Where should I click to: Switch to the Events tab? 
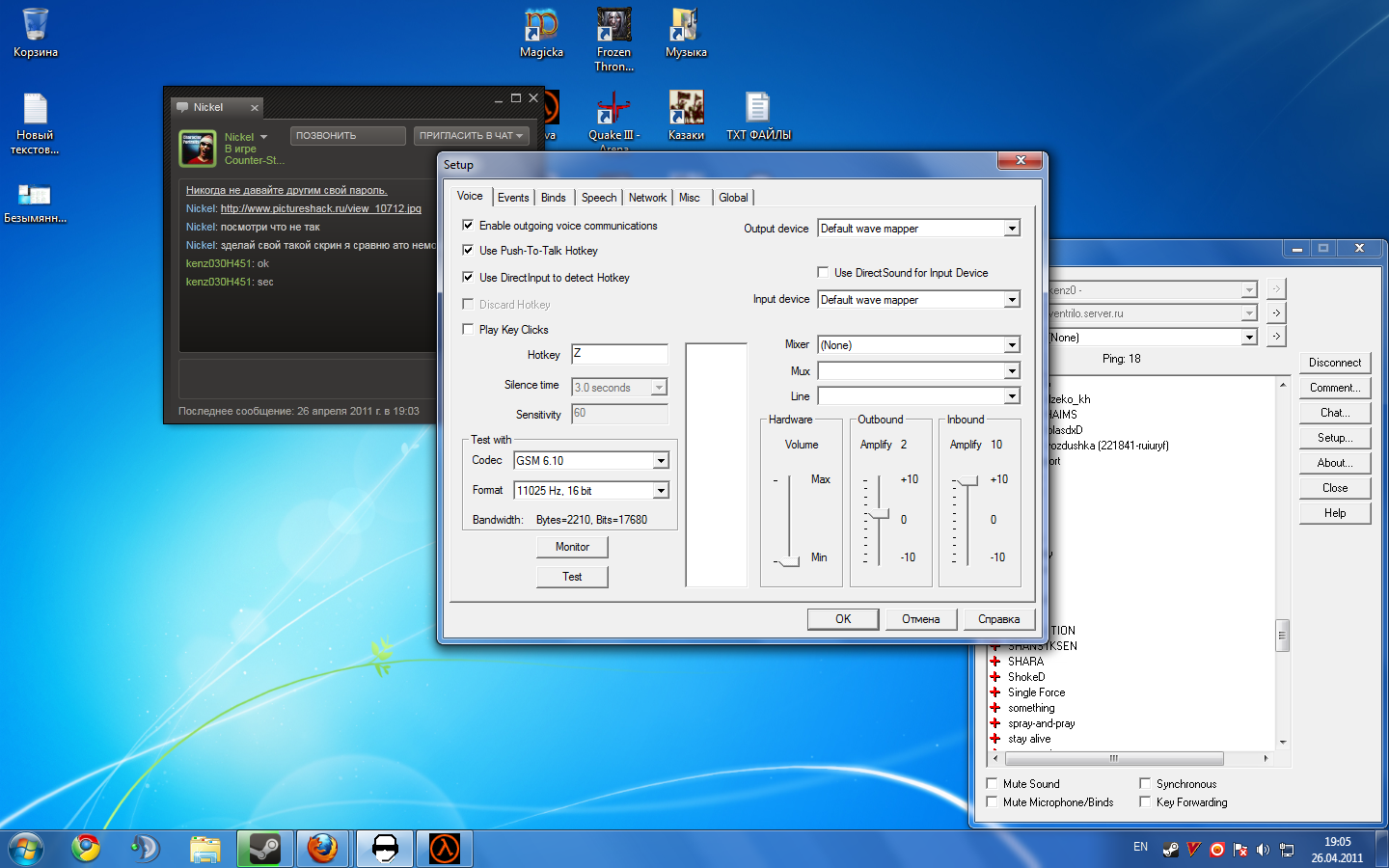tap(513, 198)
